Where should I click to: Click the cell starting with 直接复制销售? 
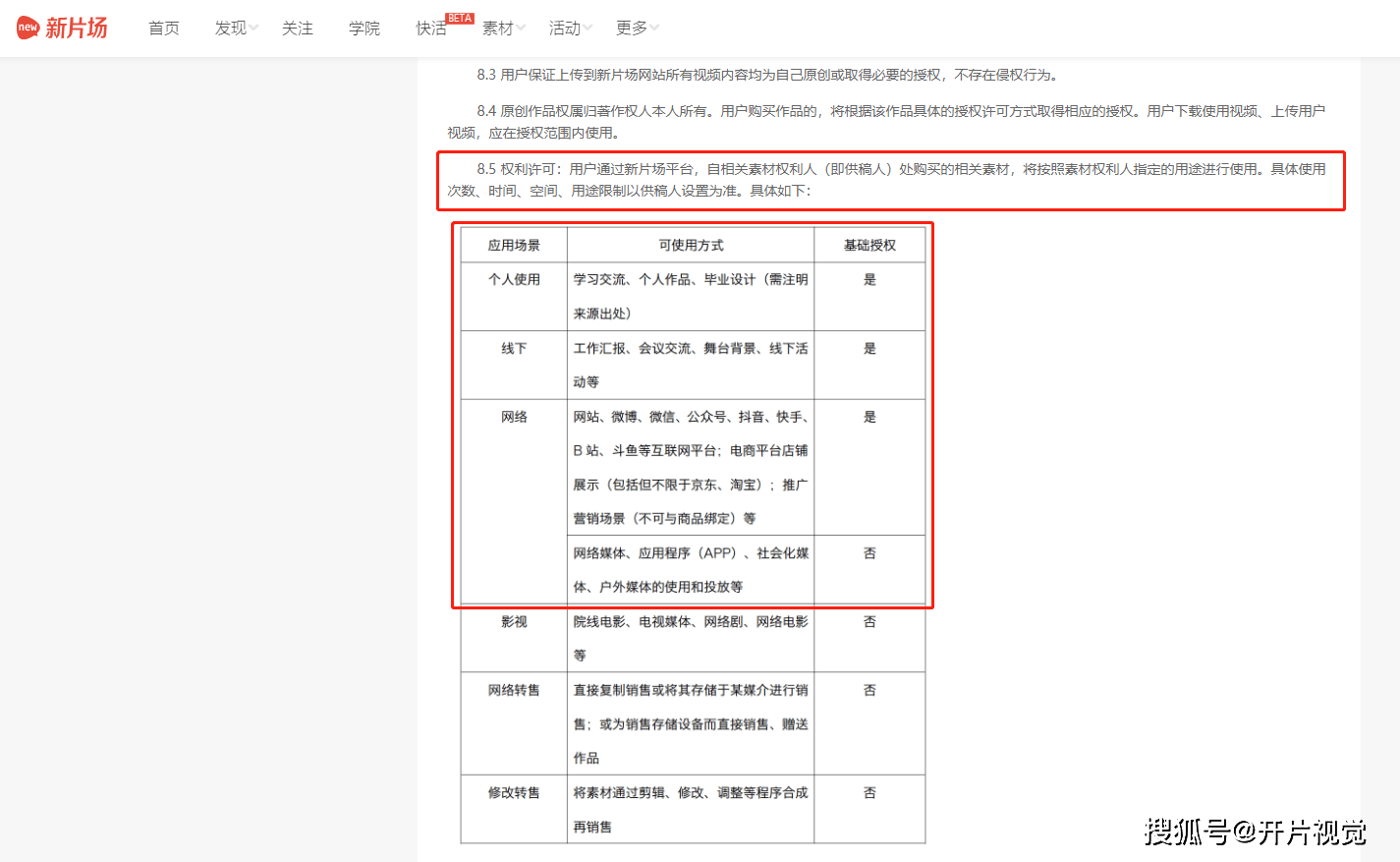[x=691, y=723]
